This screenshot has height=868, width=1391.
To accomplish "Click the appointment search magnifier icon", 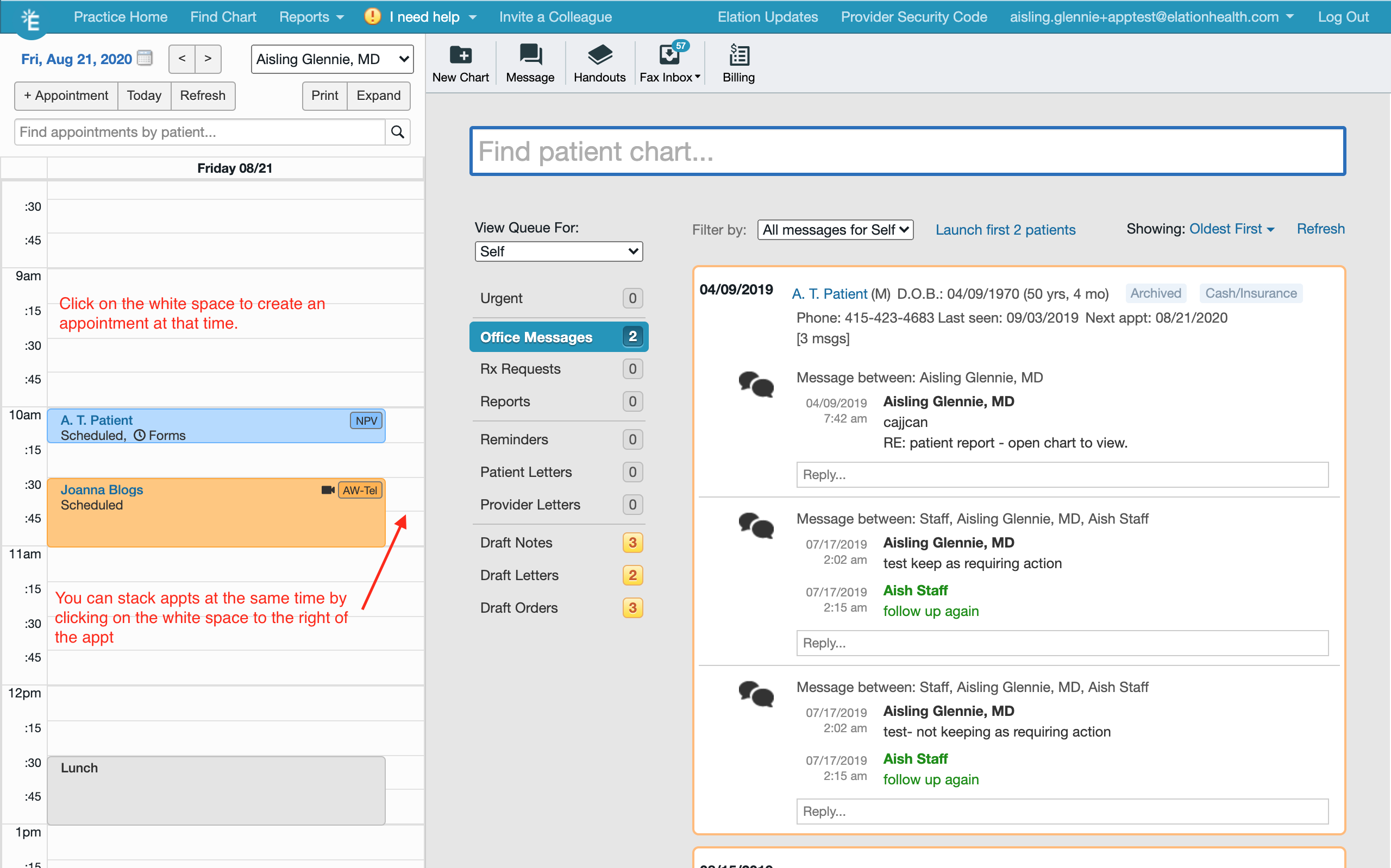I will point(397,132).
